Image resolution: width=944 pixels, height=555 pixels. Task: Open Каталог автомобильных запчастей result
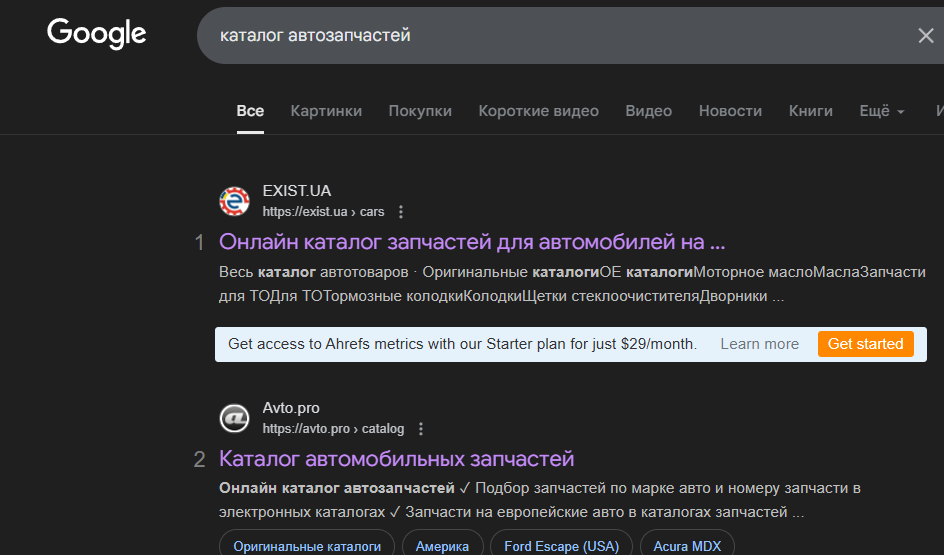click(x=396, y=459)
